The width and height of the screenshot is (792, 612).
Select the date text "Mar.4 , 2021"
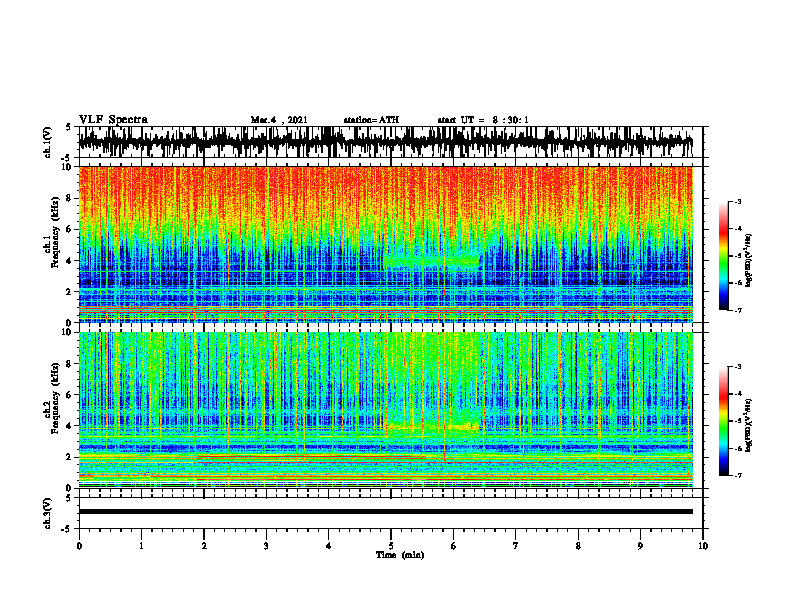(279, 120)
